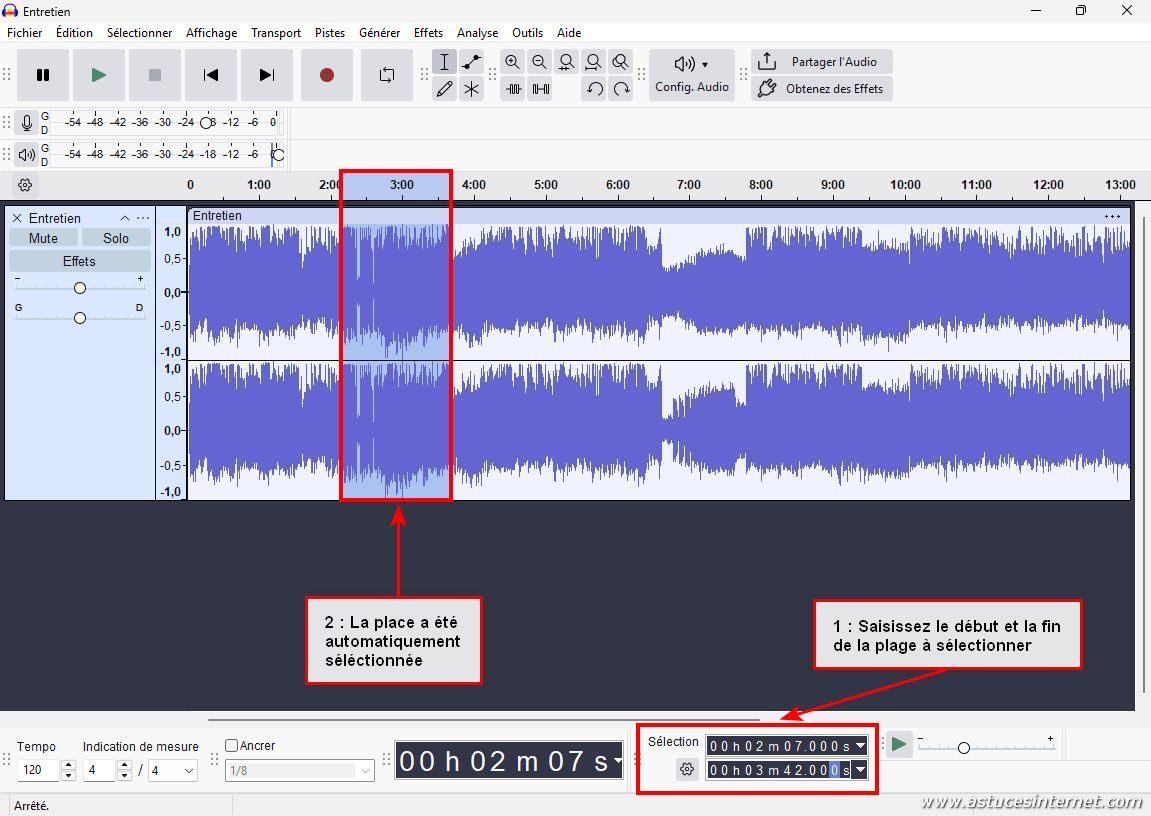Mute the Entretien track

coord(43,238)
